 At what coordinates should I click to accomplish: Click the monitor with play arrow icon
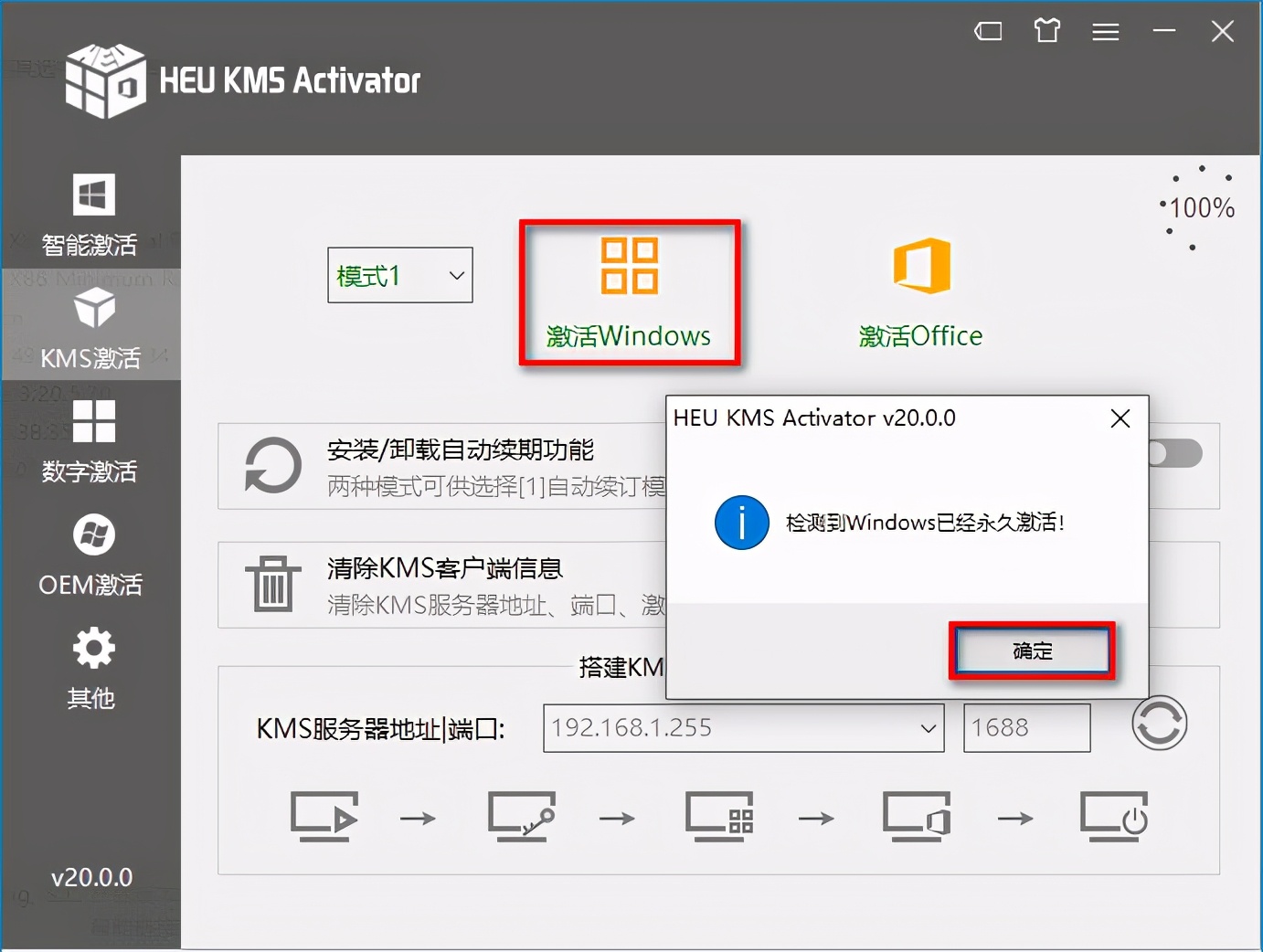pyautogui.click(x=324, y=817)
